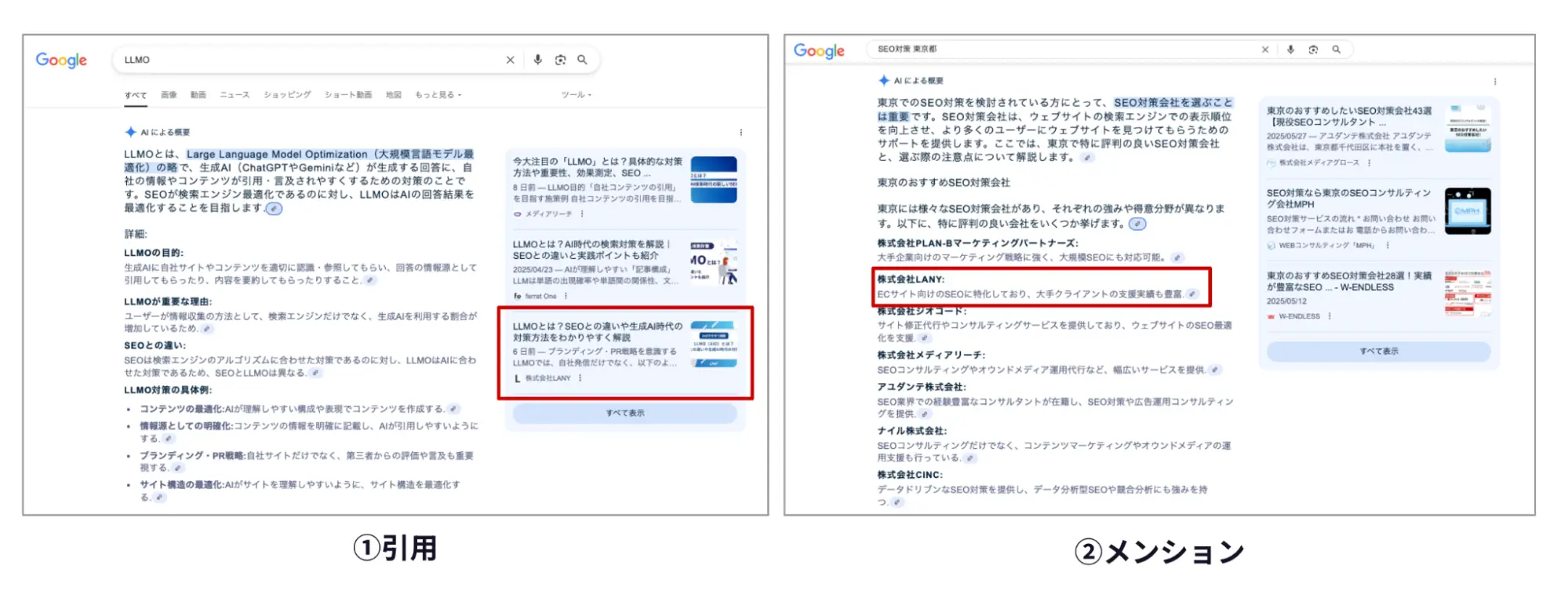This screenshot has height=591, width=1568.
Task: Click the Google Lens icon in LLMO search bar
Action: point(560,60)
